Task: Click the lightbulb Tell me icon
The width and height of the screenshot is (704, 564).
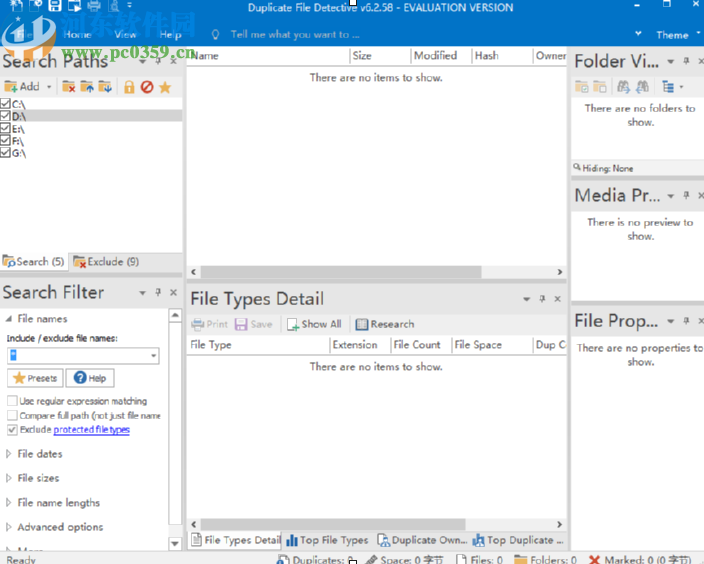Action: pos(216,35)
